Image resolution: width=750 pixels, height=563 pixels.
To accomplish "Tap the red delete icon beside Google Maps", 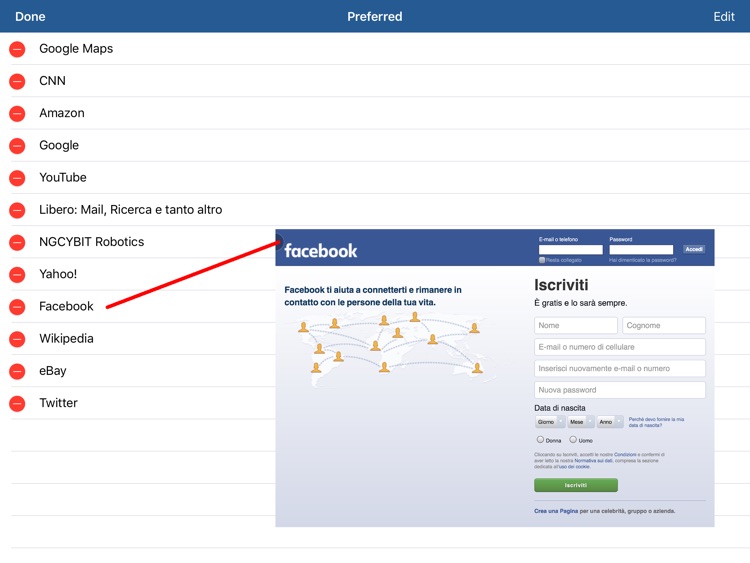I will coord(17,49).
